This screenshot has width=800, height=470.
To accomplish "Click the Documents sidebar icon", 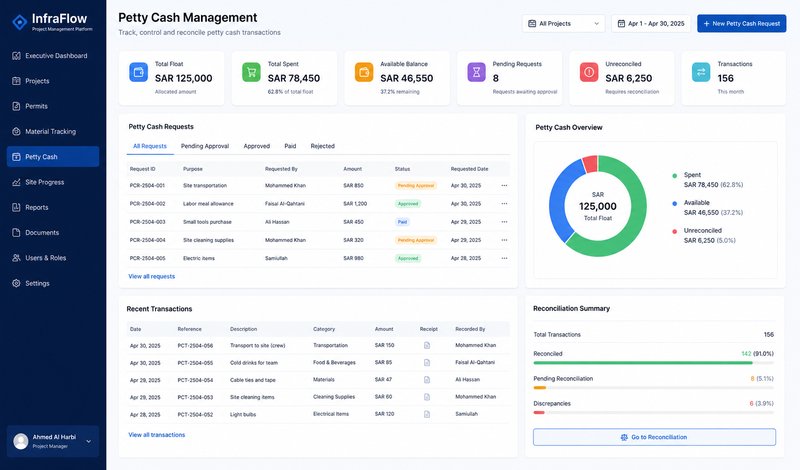I will tap(16, 232).
